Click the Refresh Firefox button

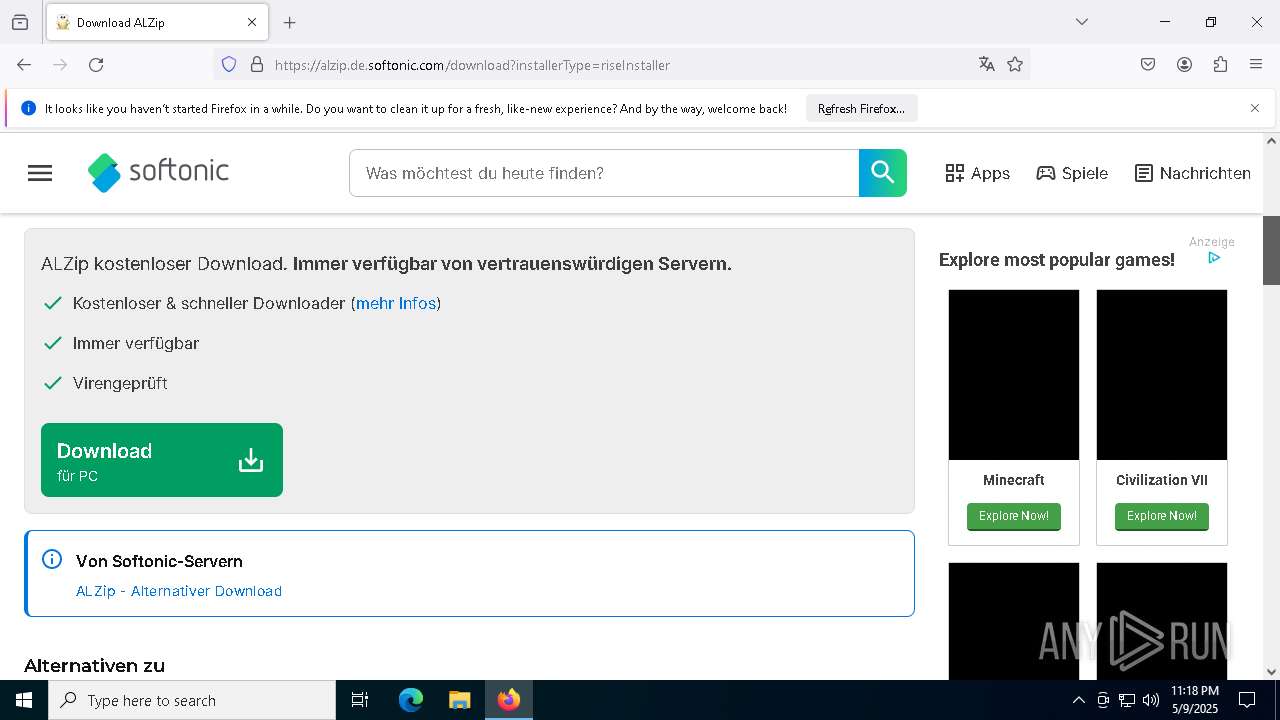coord(861,109)
